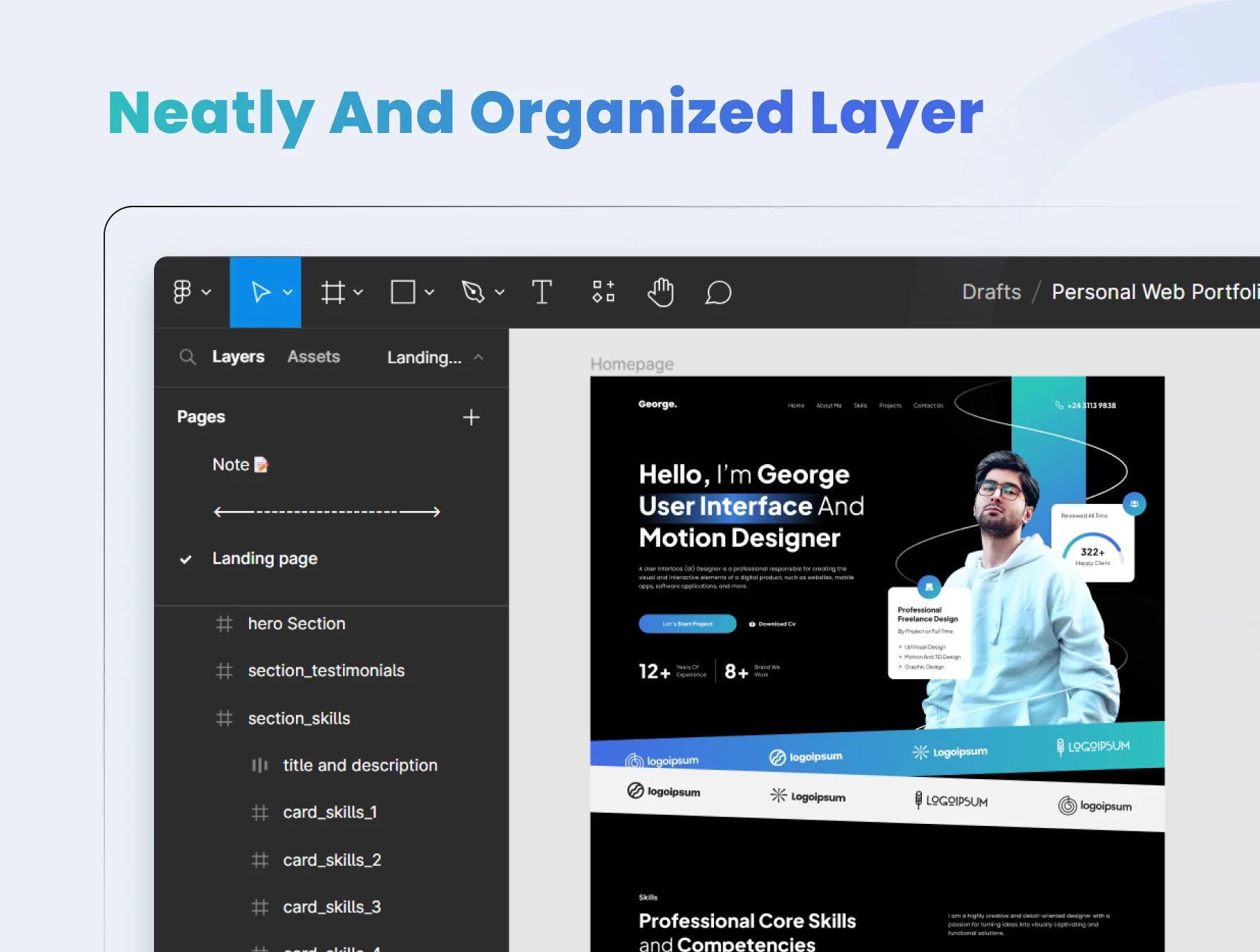Open the Note page
This screenshot has width=1260, height=952.
241,465
